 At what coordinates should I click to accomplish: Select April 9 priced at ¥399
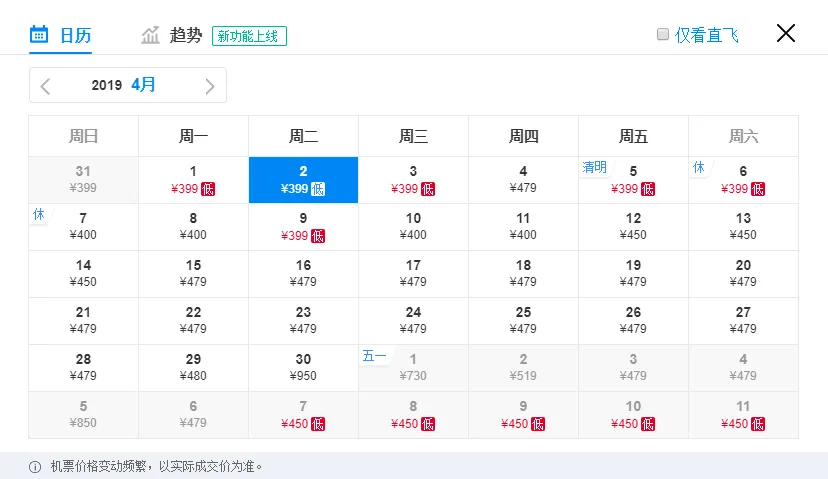point(303,227)
